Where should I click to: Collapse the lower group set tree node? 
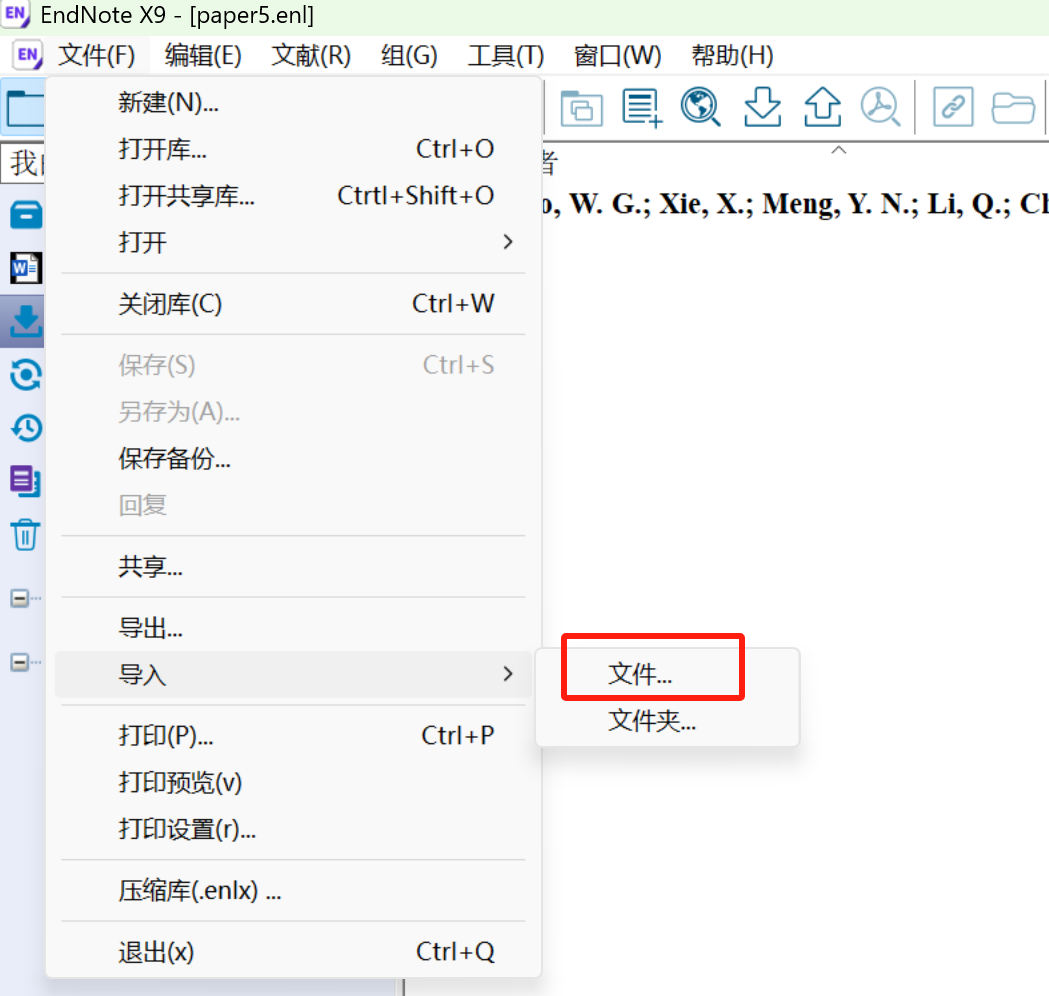[20, 663]
